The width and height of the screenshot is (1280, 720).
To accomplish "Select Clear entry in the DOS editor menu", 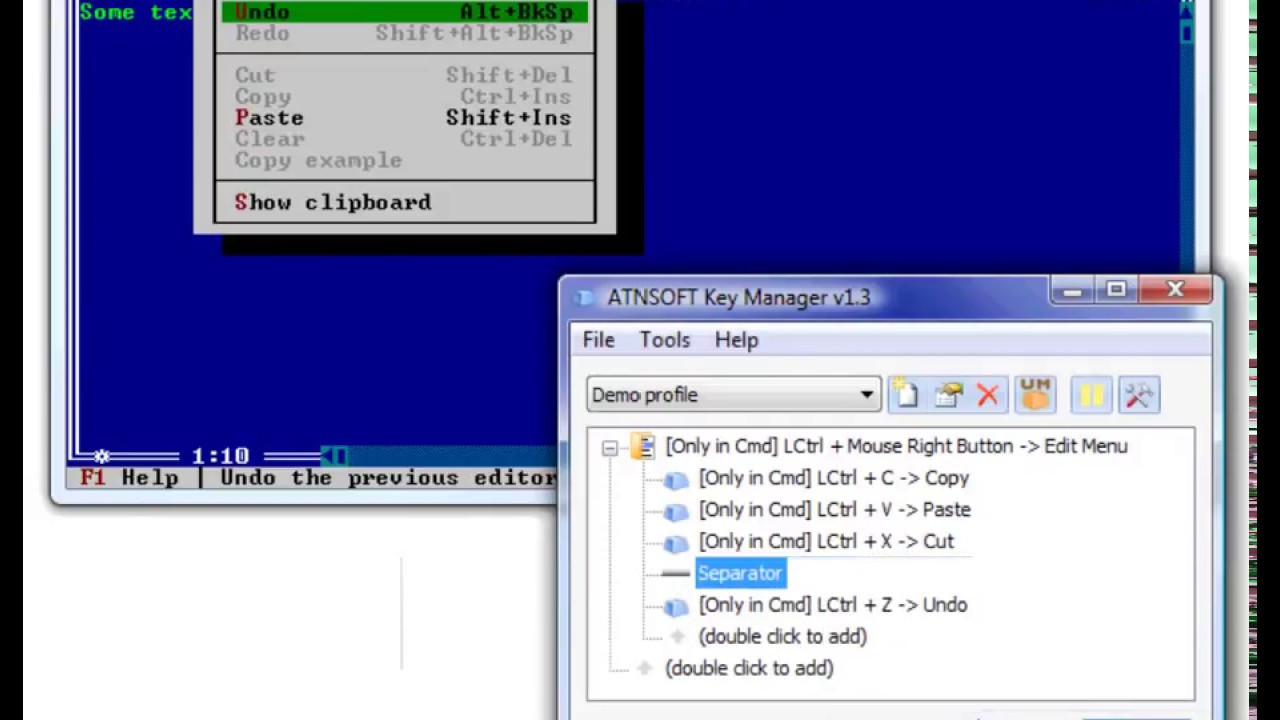I will coord(405,139).
